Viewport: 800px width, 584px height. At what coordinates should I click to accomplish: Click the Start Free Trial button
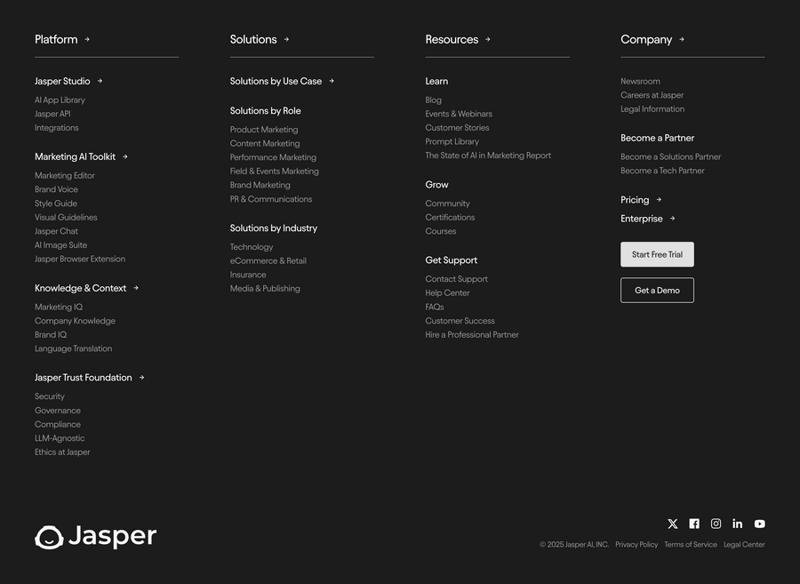[x=656, y=254]
